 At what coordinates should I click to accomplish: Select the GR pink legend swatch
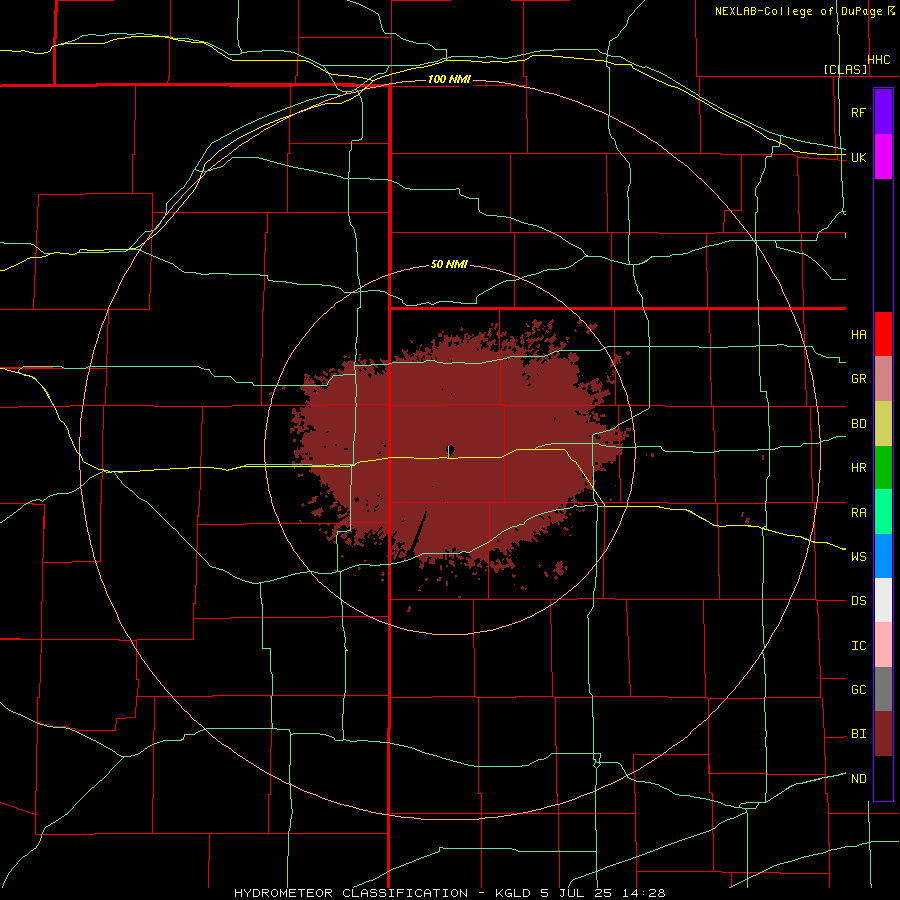(883, 379)
